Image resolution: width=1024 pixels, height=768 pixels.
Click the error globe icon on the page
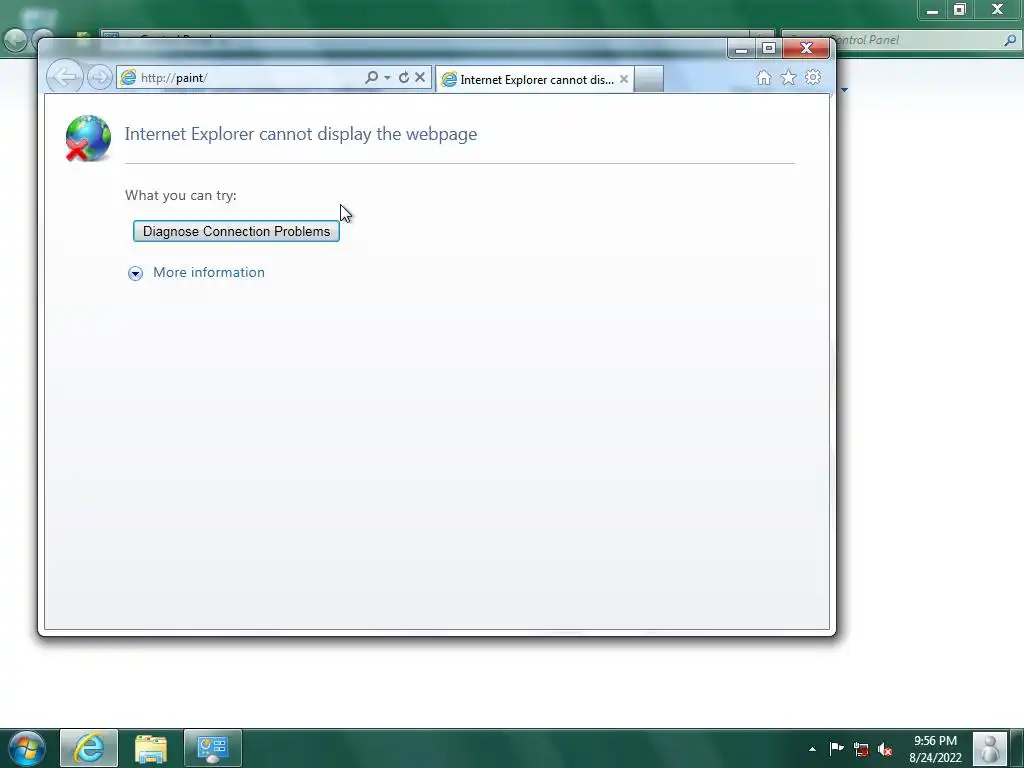click(88, 138)
